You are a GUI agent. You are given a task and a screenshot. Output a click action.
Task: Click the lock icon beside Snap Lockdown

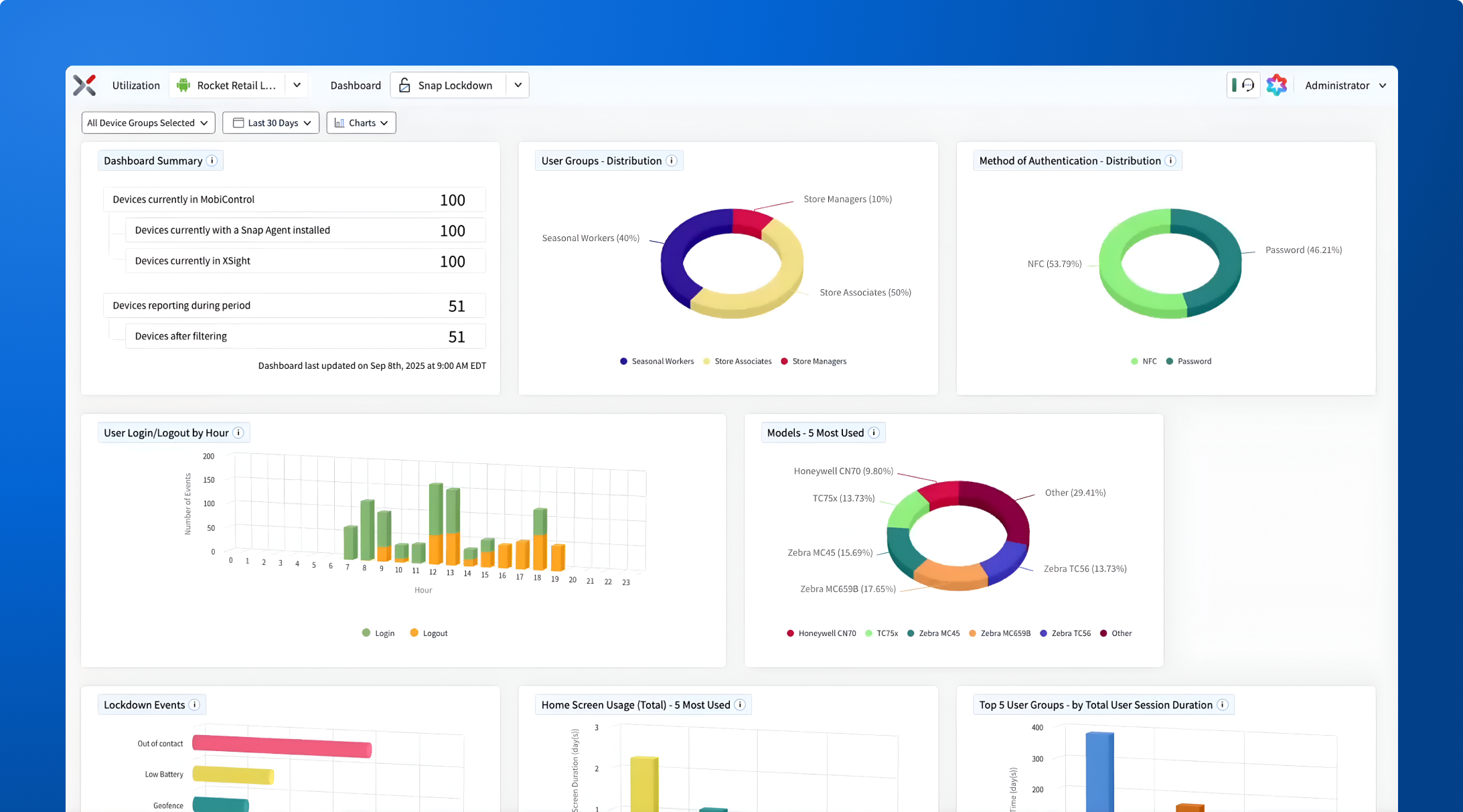[x=404, y=85]
